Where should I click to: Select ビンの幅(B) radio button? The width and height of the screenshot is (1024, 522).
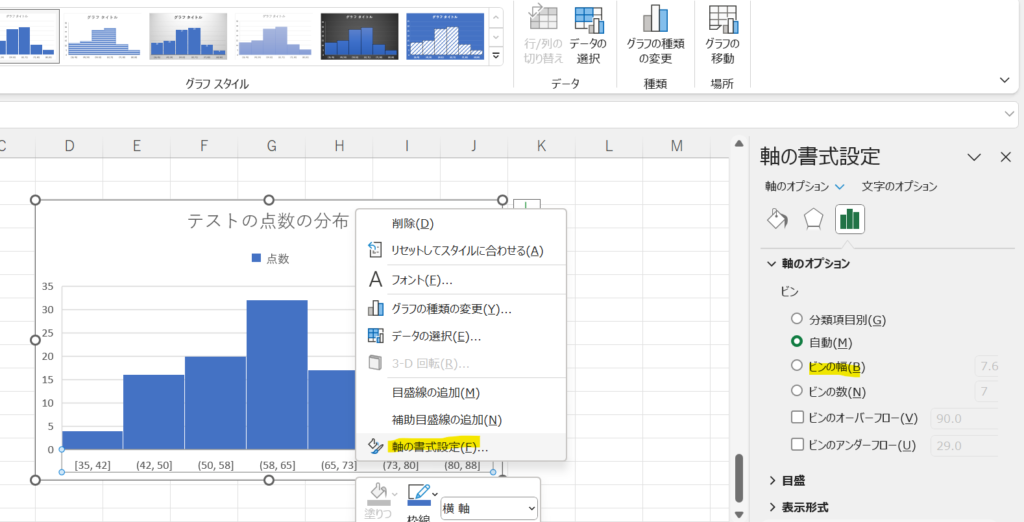pyautogui.click(x=796, y=365)
